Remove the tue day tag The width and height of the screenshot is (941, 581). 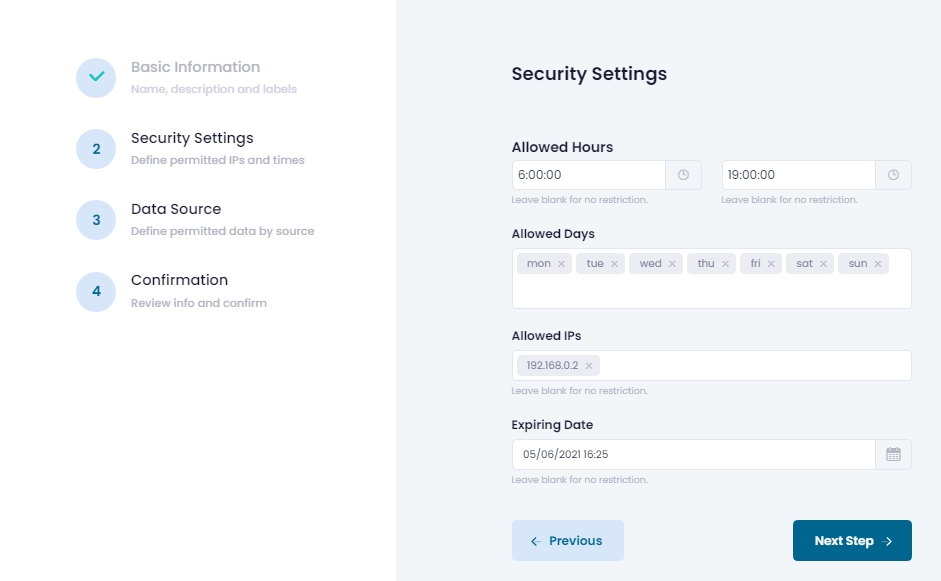[x=614, y=264]
